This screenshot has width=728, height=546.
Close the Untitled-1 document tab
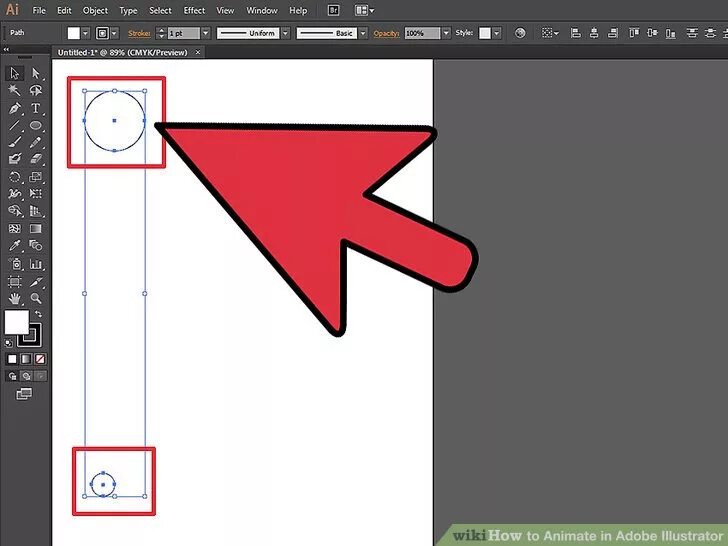point(198,52)
